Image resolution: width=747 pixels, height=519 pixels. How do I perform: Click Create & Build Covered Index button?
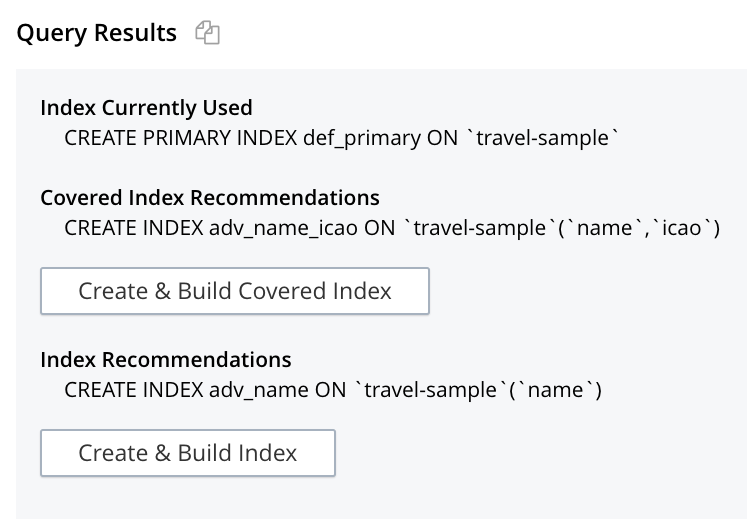(235, 291)
